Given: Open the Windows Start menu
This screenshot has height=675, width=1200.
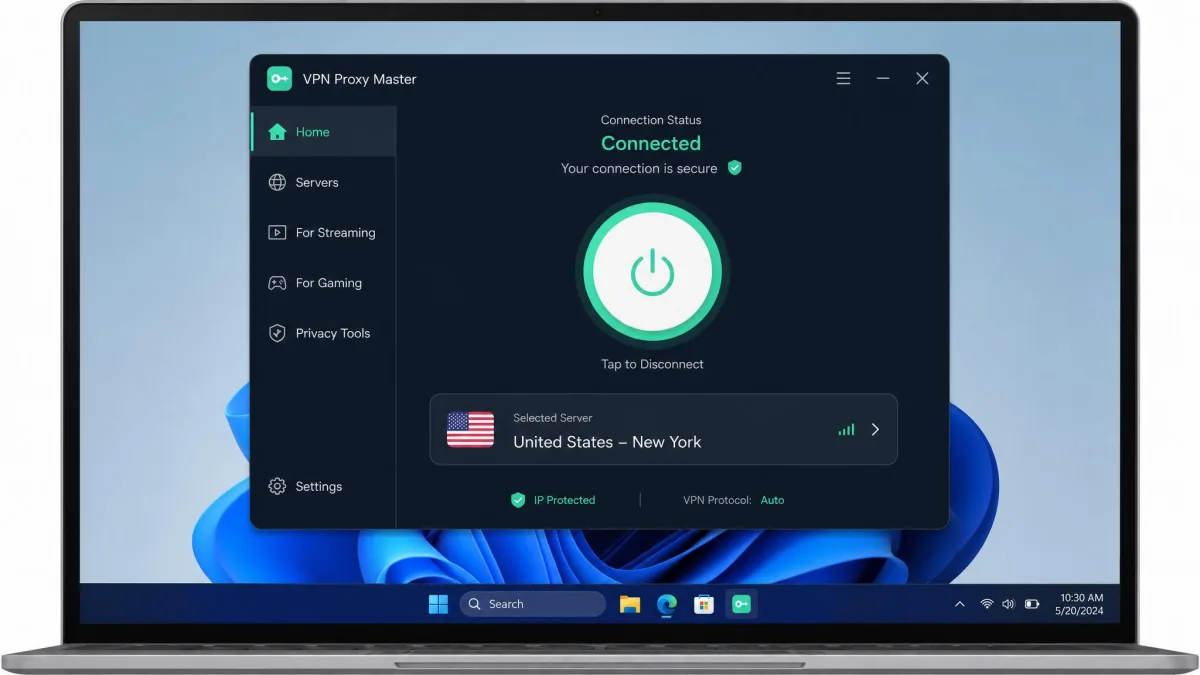Looking at the screenshot, I should 438,604.
